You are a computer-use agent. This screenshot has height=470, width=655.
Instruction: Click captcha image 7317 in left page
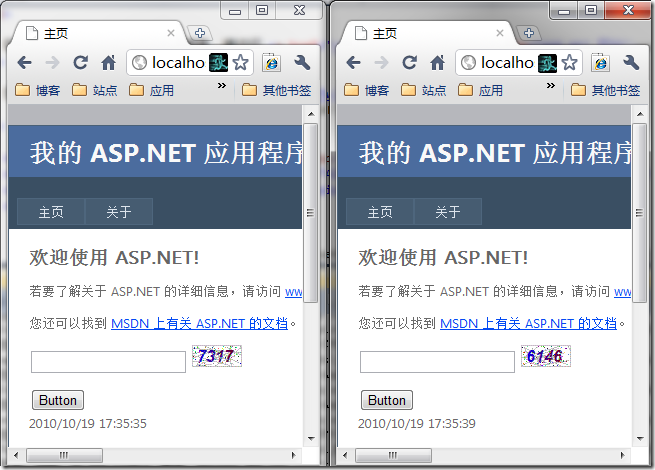[217, 356]
